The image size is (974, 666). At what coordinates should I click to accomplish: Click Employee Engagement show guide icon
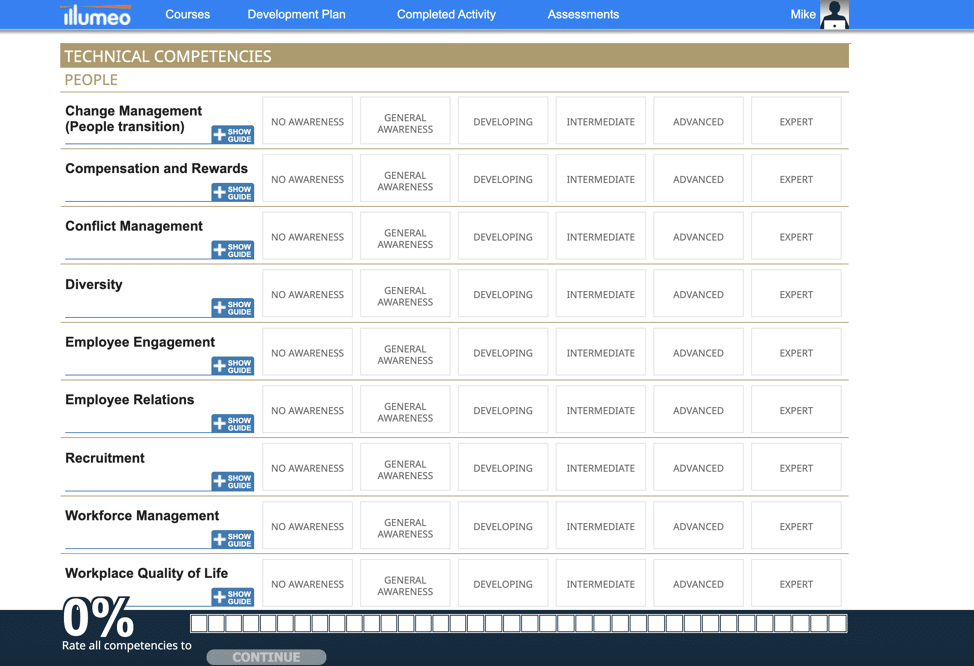pyautogui.click(x=232, y=366)
